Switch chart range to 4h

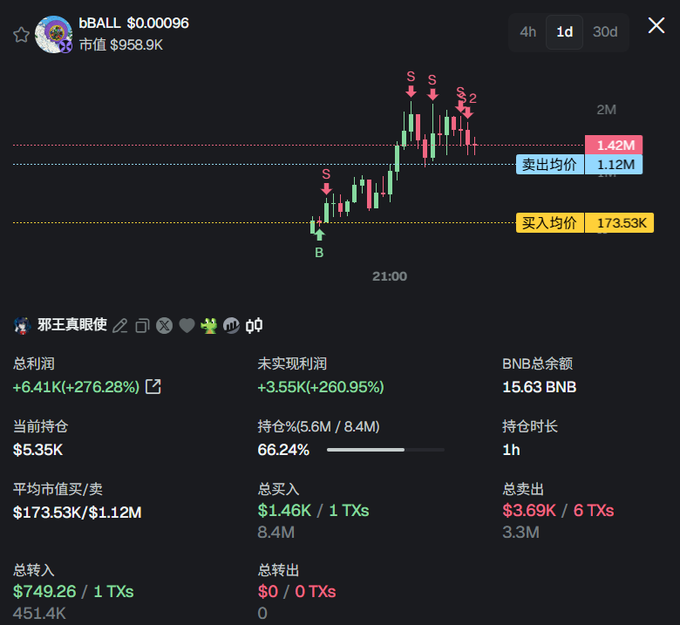point(528,32)
